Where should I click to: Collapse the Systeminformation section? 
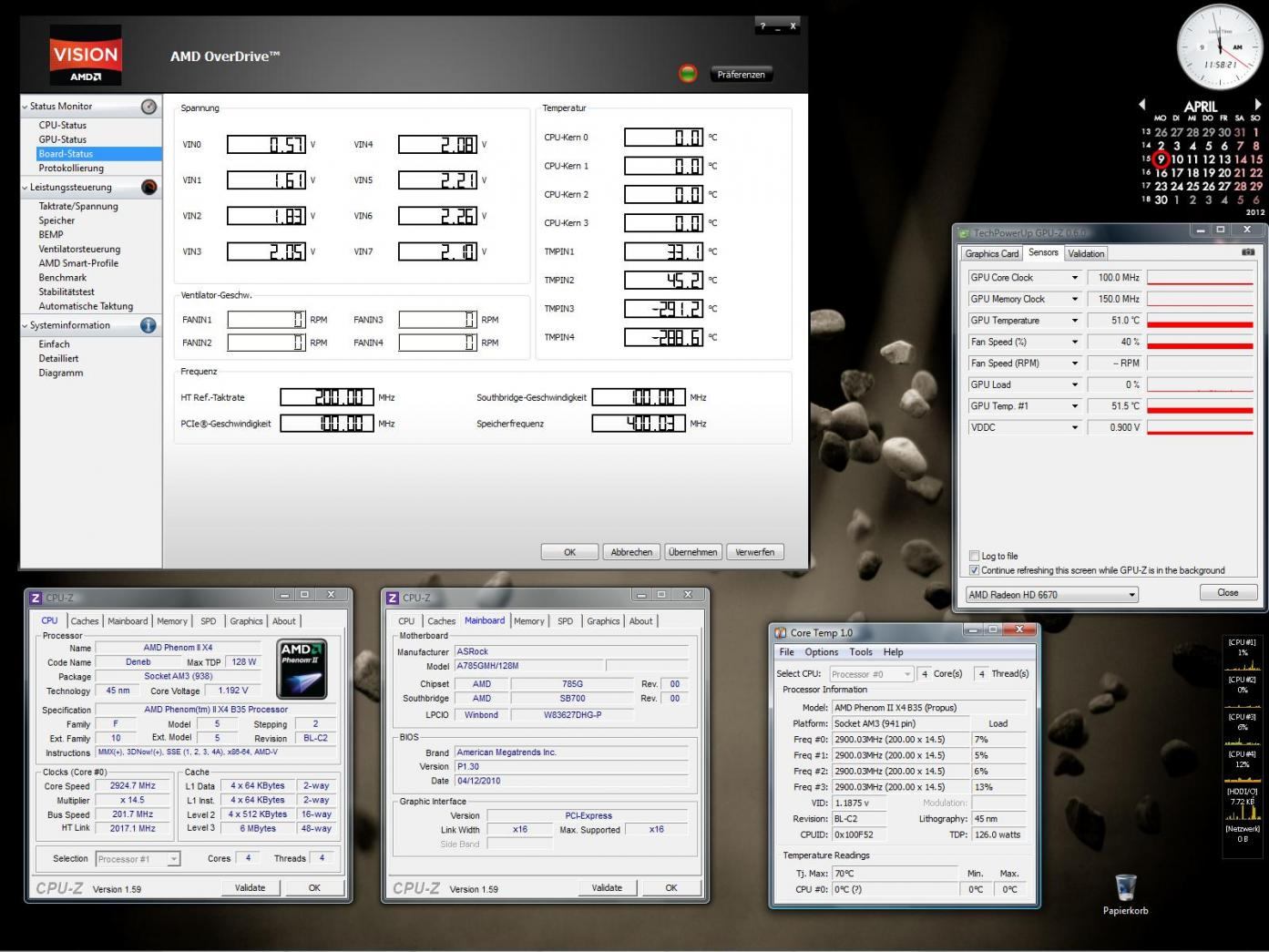(25, 325)
